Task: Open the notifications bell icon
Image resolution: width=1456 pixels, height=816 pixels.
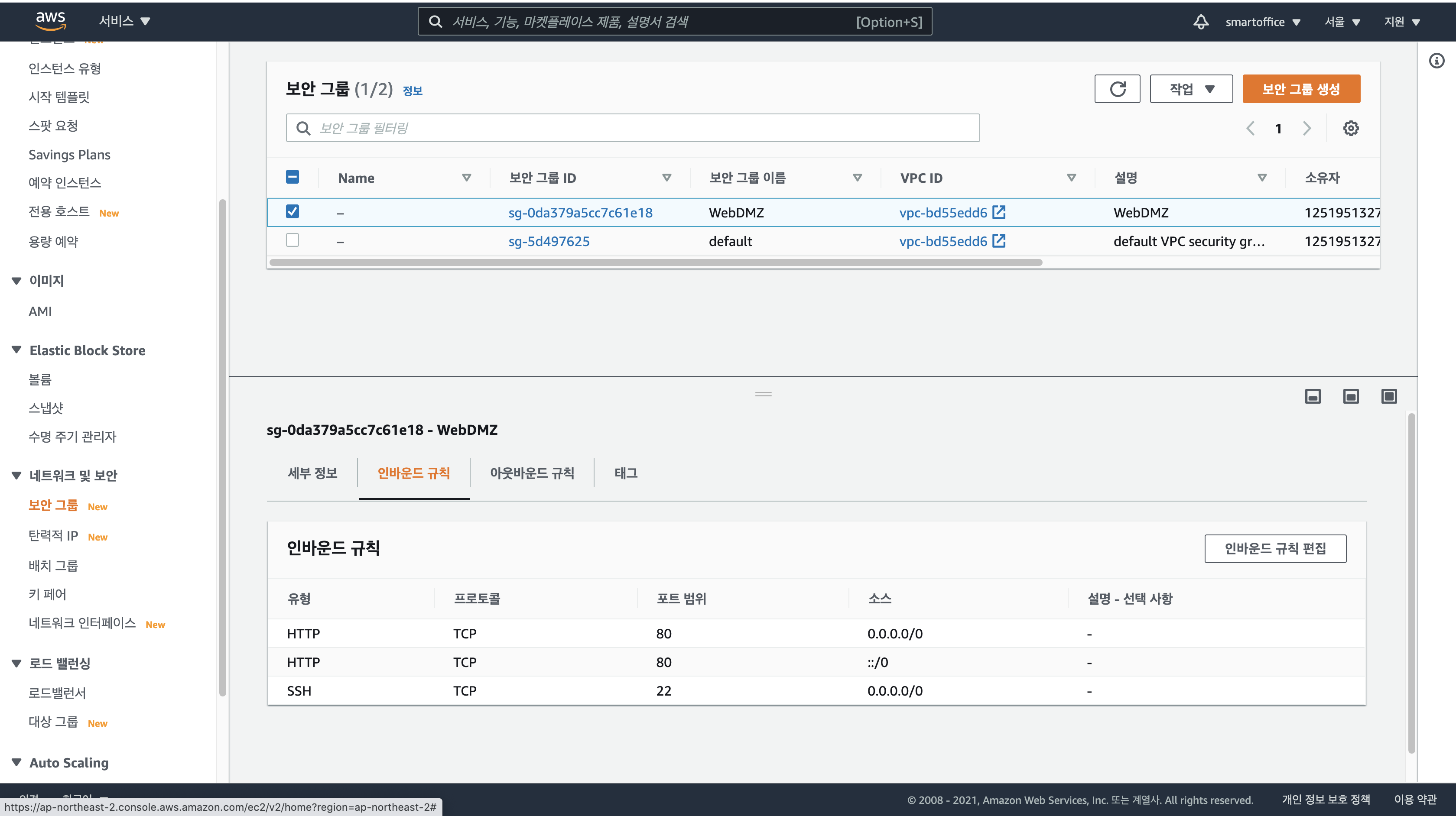Action: (1200, 22)
